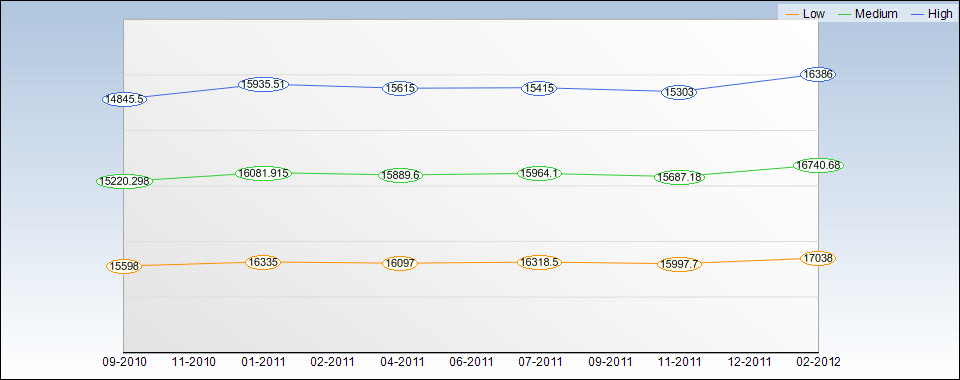Select the Low data point 15598

pyautogui.click(x=124, y=266)
